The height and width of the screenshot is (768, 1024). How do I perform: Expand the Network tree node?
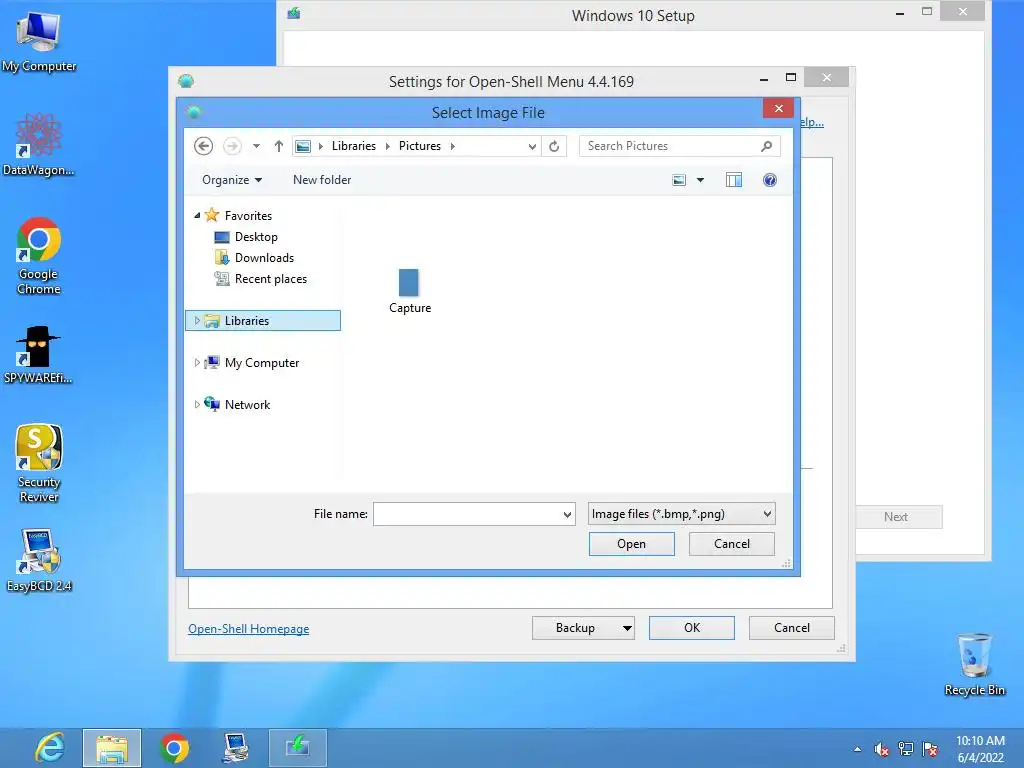tap(197, 404)
